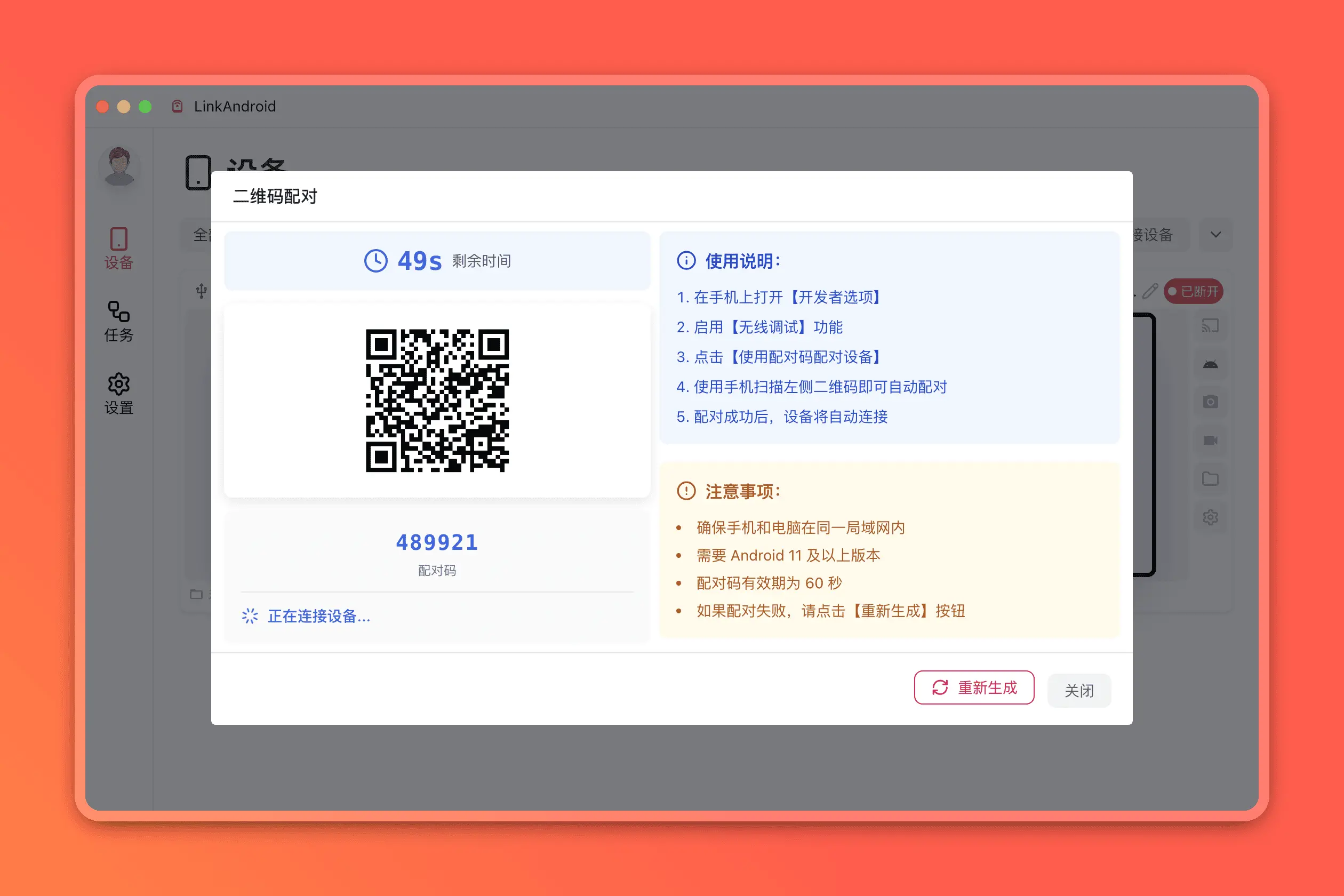
Task: Click the info icon next to 使用说明
Action: click(x=686, y=261)
